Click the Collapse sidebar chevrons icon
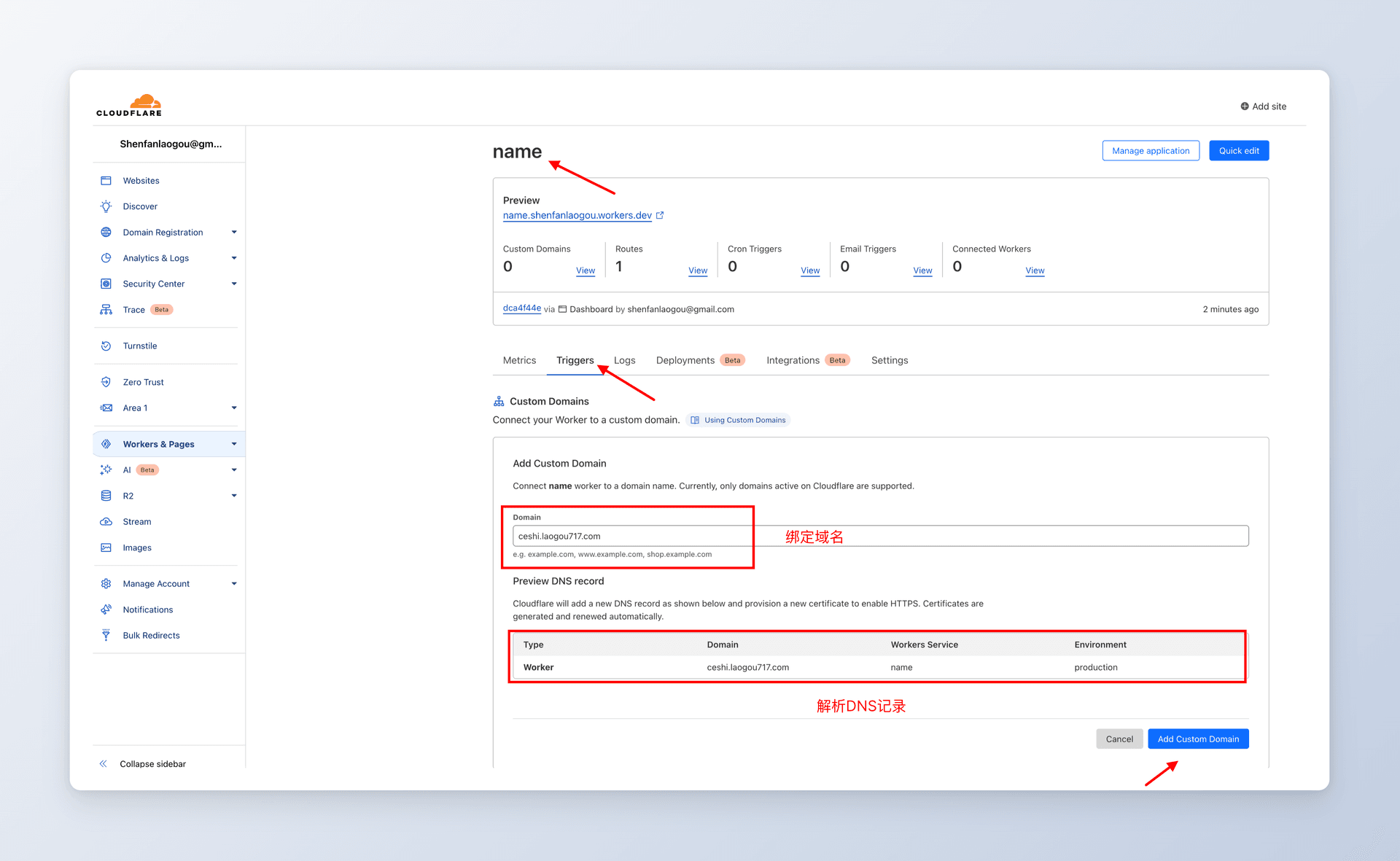Viewport: 1400px width, 861px height. [103, 764]
